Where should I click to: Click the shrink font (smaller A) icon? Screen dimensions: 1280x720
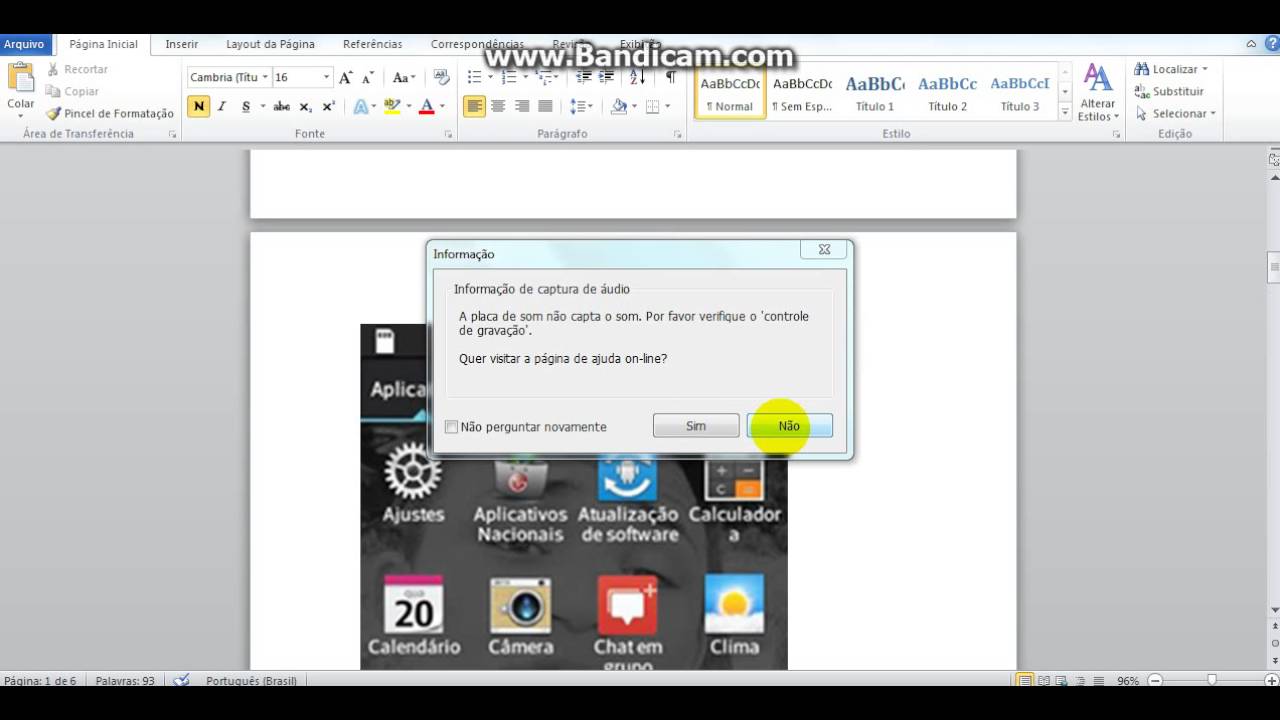pyautogui.click(x=368, y=77)
